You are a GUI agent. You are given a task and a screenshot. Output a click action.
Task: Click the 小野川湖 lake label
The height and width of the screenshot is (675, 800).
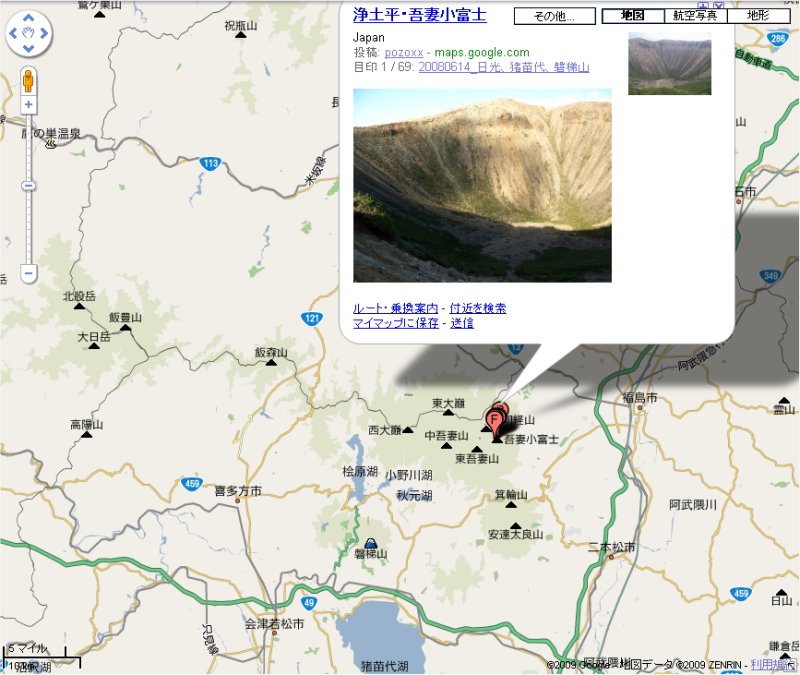(x=409, y=475)
